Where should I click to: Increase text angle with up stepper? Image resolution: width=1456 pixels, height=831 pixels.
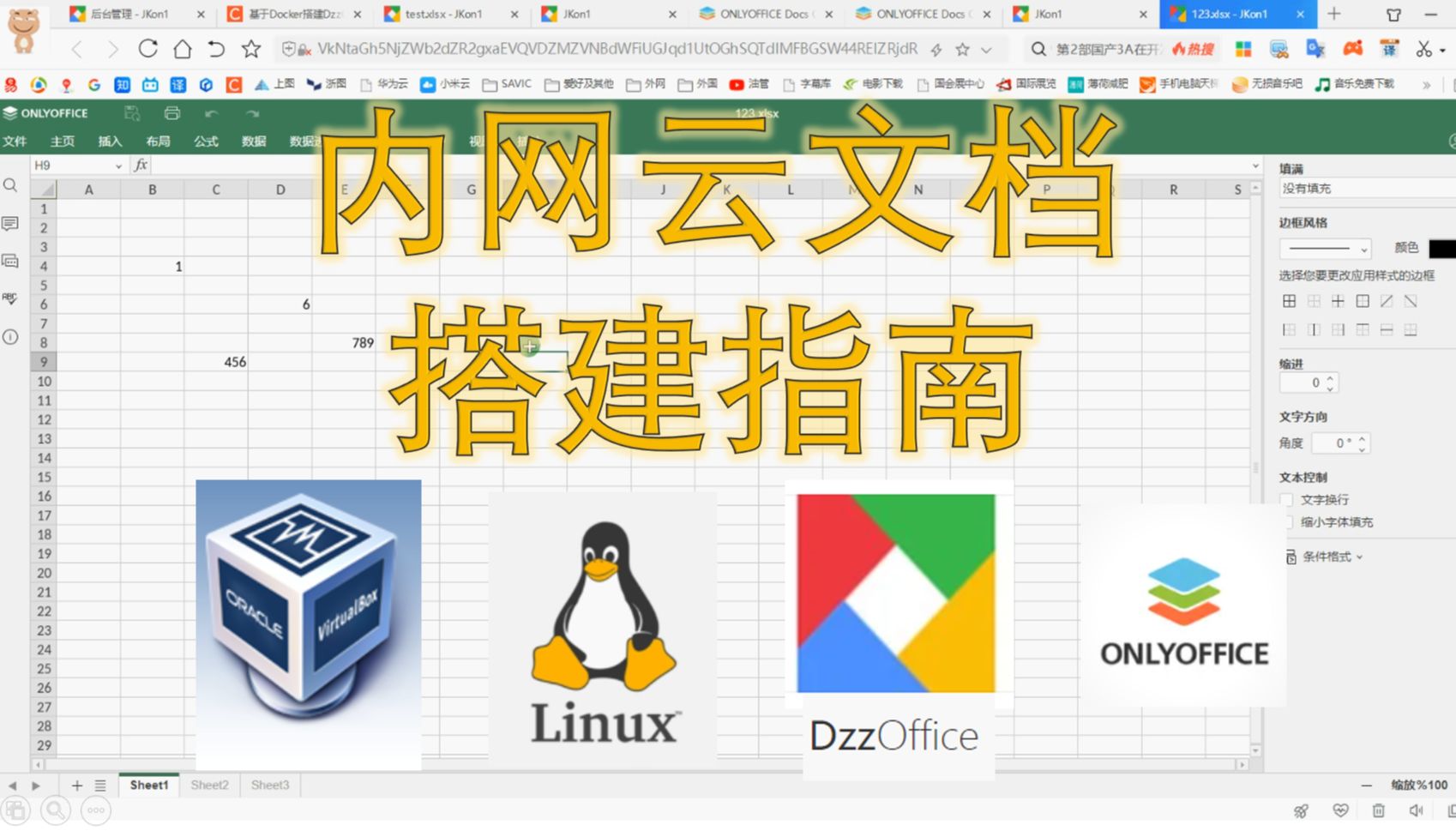coord(1362,438)
